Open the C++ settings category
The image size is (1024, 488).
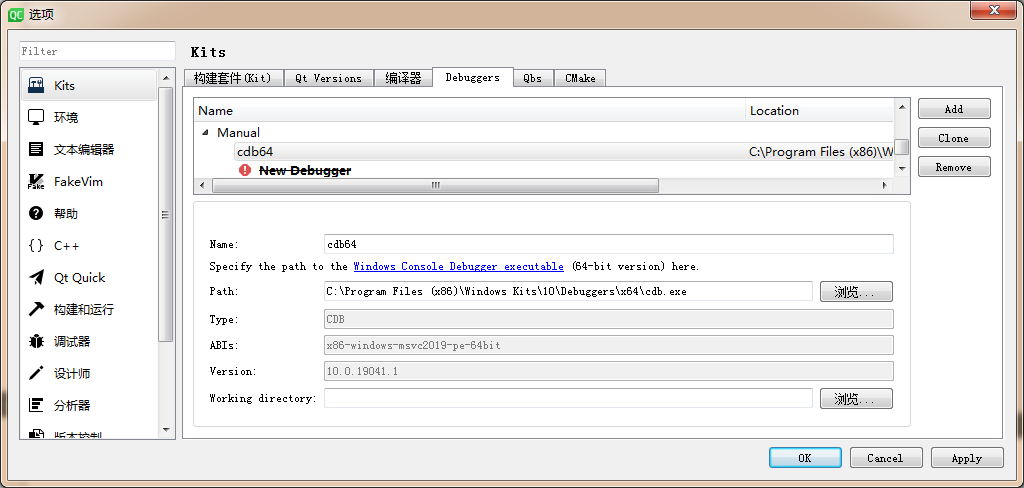tap(66, 246)
